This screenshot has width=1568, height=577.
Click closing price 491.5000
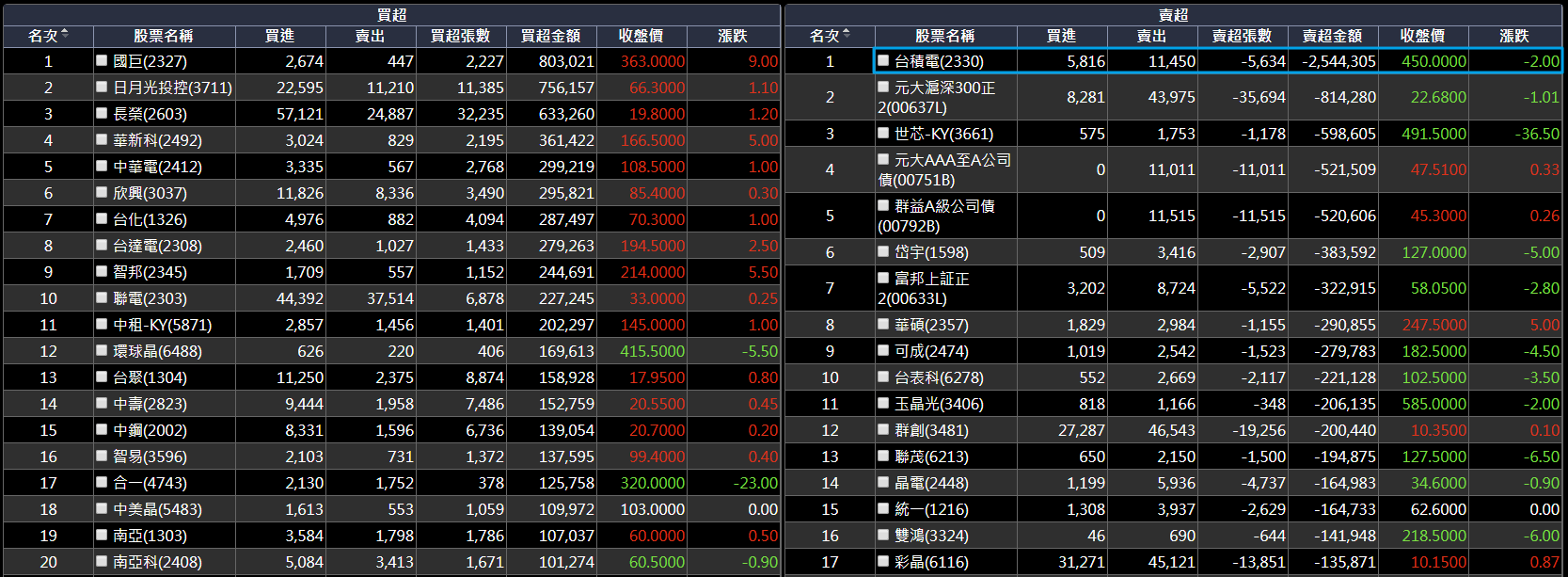point(1433,134)
